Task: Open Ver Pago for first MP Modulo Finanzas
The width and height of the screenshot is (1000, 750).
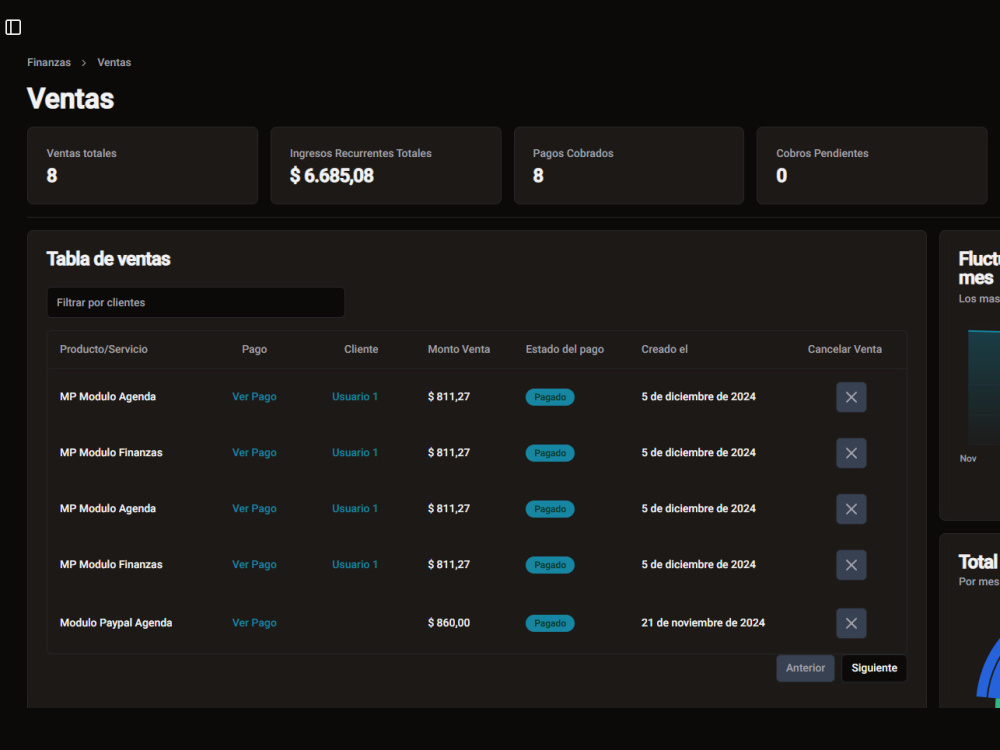Action: [254, 453]
